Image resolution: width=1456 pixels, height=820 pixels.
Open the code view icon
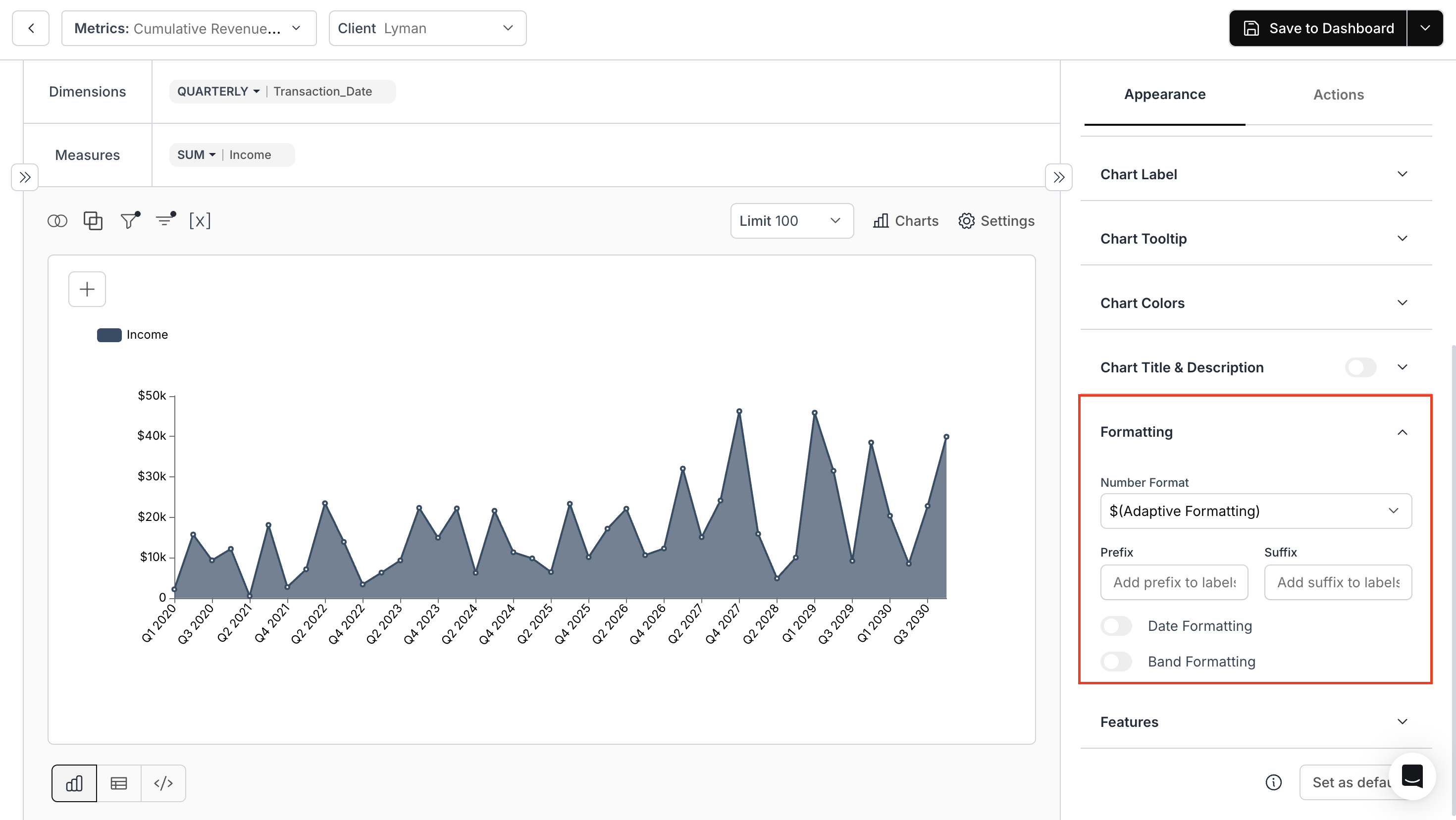click(x=163, y=783)
